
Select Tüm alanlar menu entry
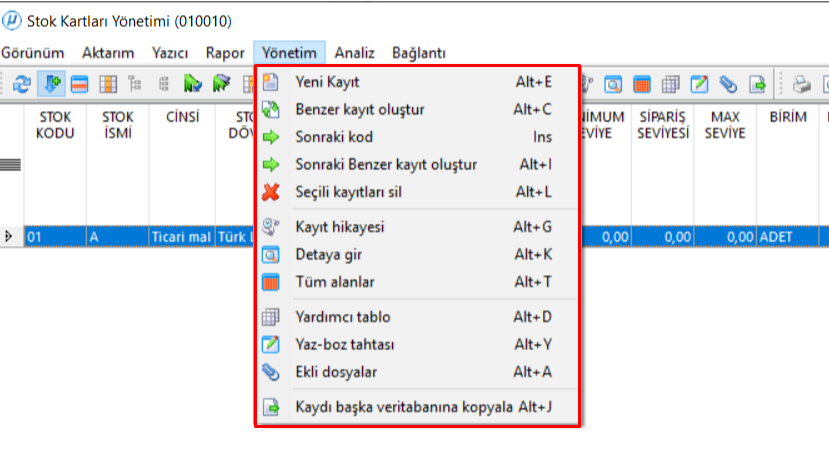pos(417,282)
